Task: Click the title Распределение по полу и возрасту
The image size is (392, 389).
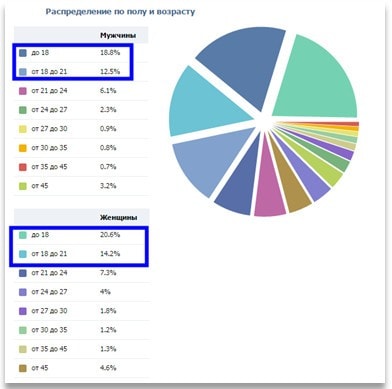Action: (x=120, y=12)
